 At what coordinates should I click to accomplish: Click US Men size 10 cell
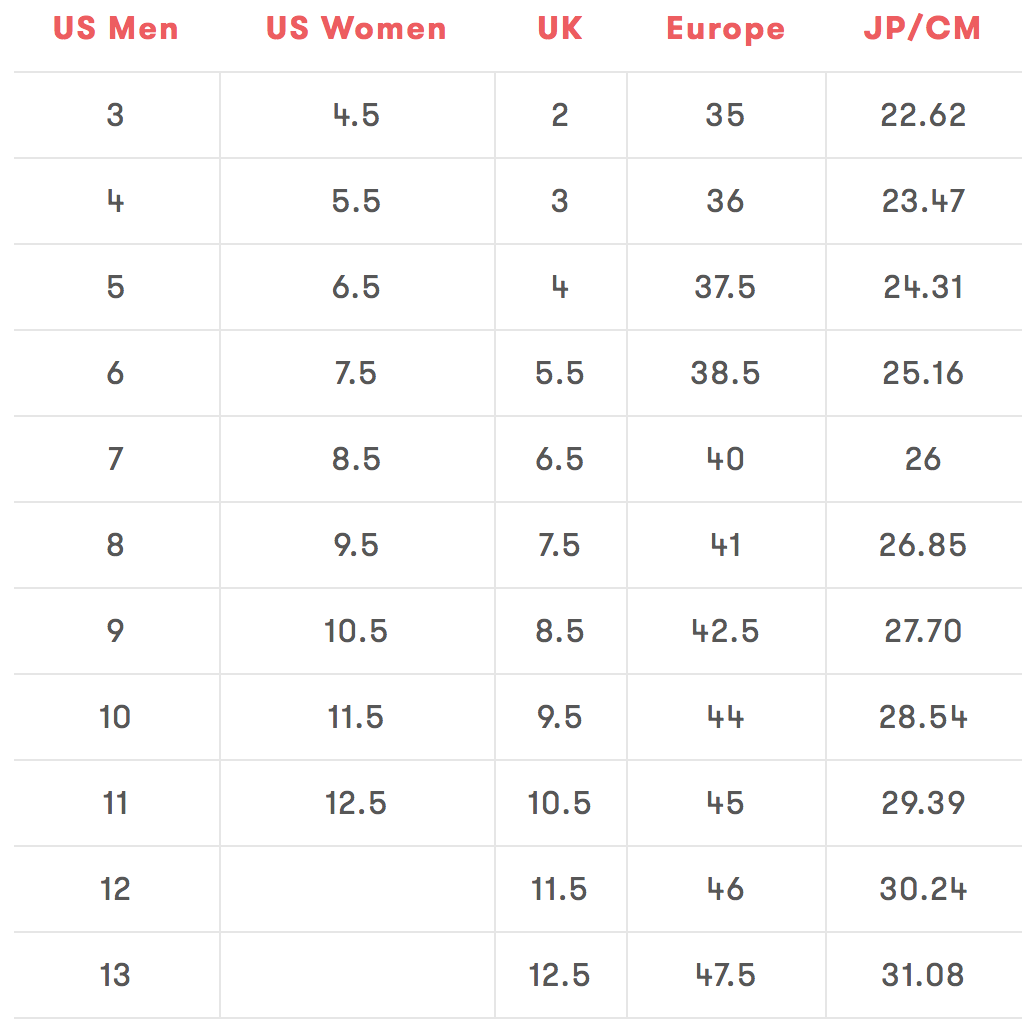[x=116, y=717]
